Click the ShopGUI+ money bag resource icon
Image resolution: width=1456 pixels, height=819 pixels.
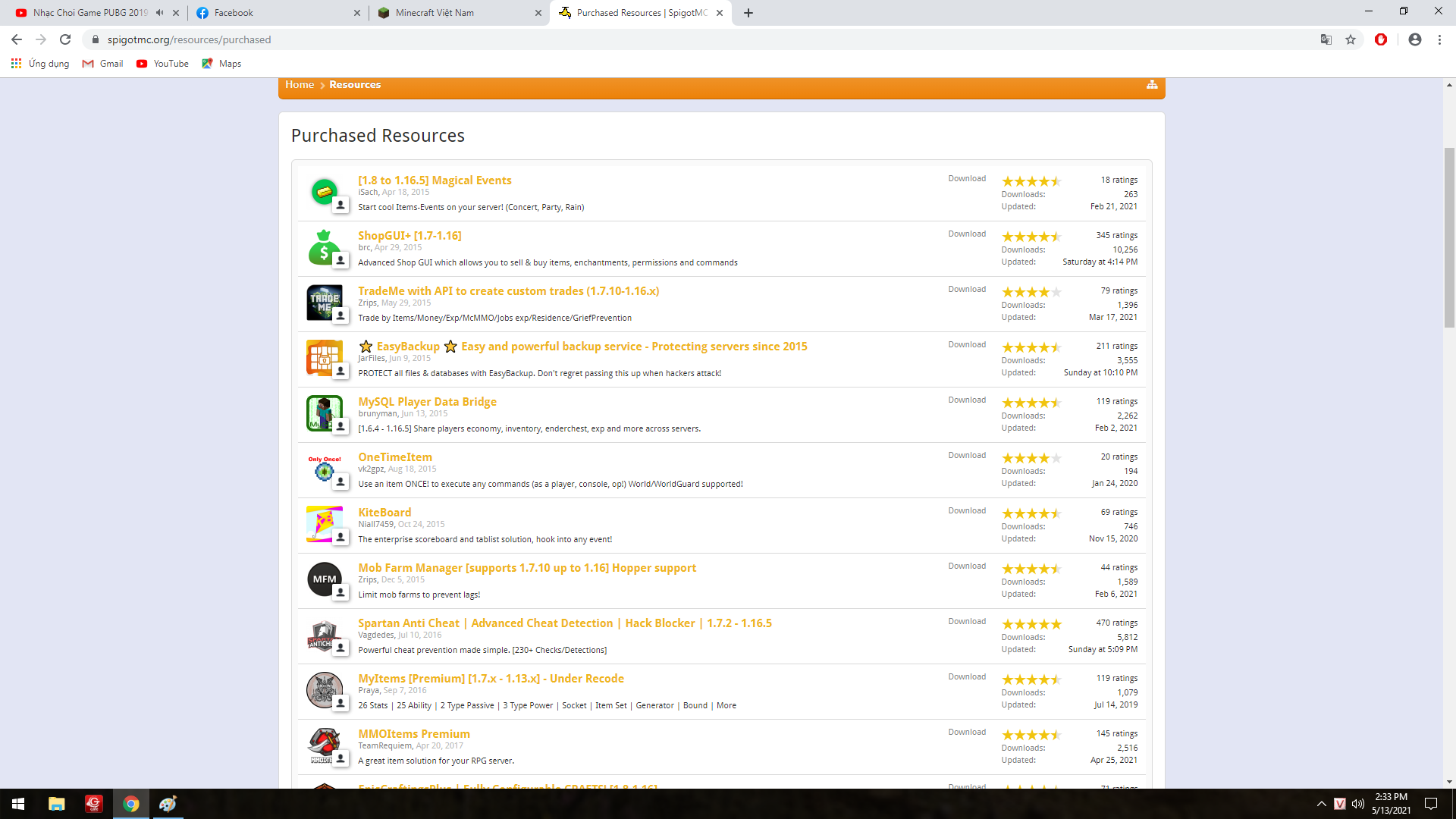(324, 247)
